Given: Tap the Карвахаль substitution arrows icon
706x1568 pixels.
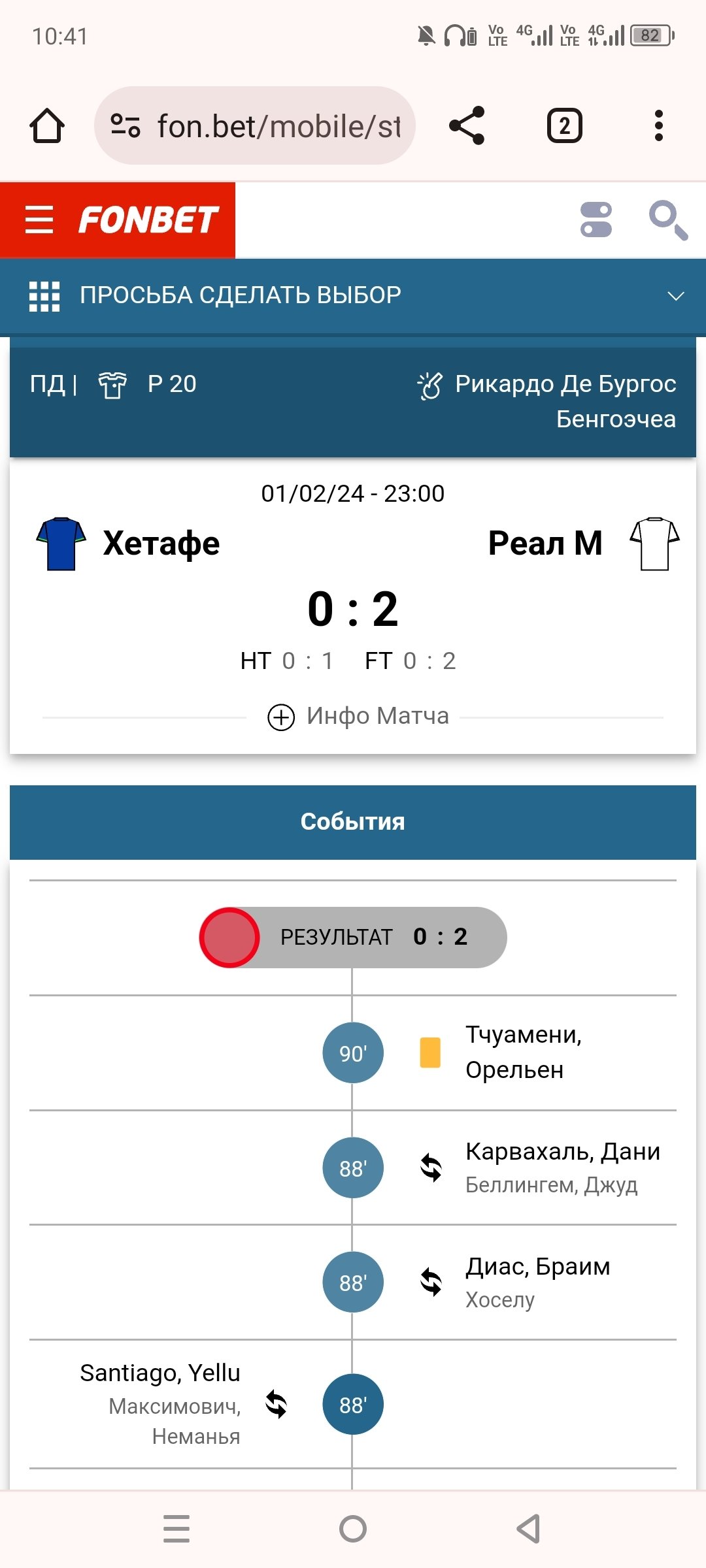Looking at the screenshot, I should click(x=431, y=1168).
